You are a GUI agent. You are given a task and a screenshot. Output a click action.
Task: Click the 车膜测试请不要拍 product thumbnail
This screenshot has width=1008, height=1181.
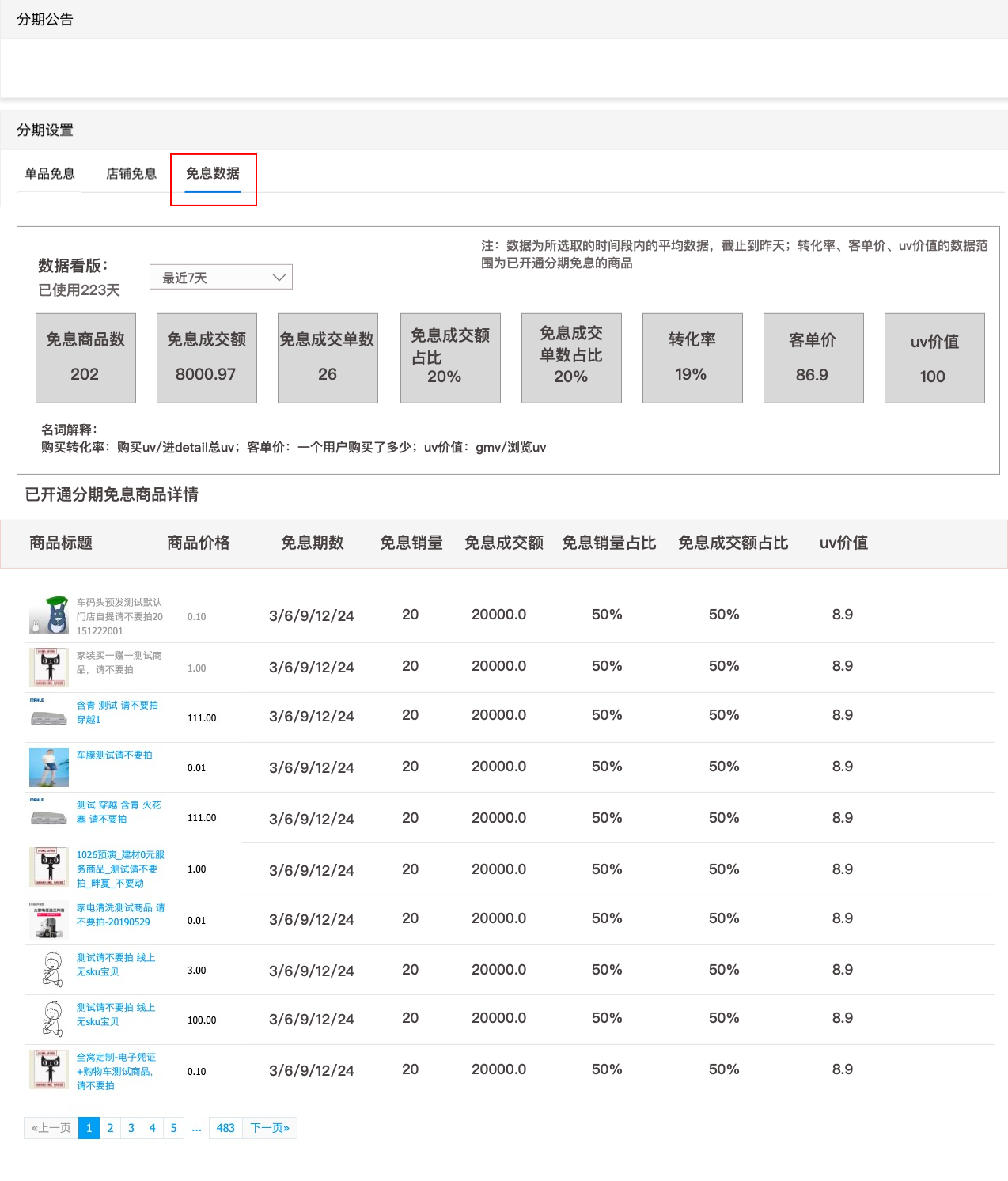[49, 767]
